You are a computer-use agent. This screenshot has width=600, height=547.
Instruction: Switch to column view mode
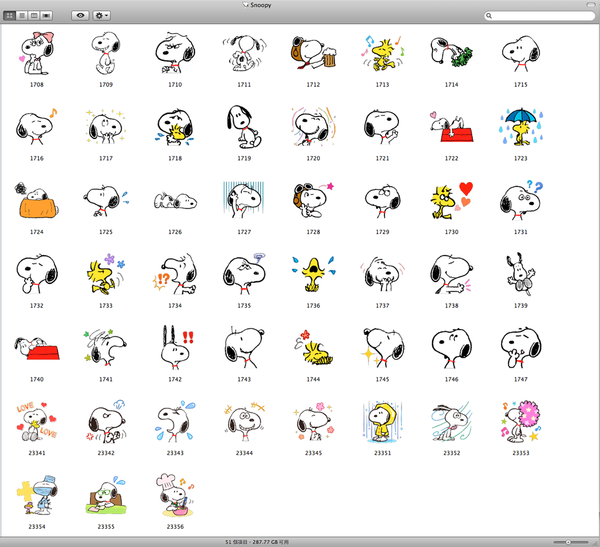34,15
